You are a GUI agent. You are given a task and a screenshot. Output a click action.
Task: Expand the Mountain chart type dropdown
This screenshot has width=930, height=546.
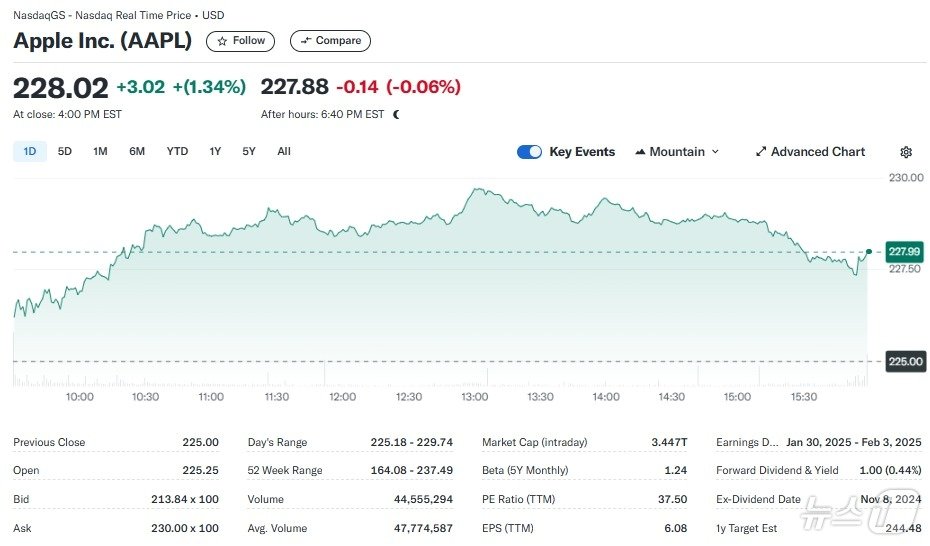click(677, 152)
